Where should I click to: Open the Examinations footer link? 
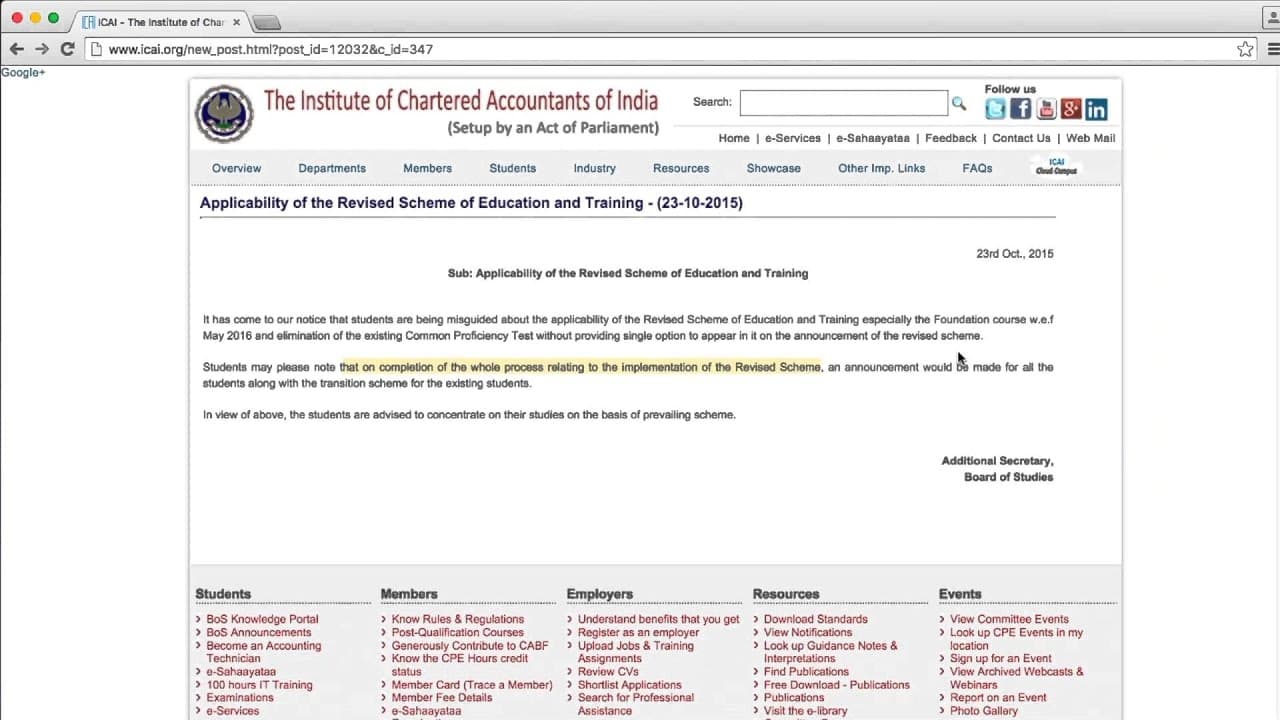coord(240,698)
